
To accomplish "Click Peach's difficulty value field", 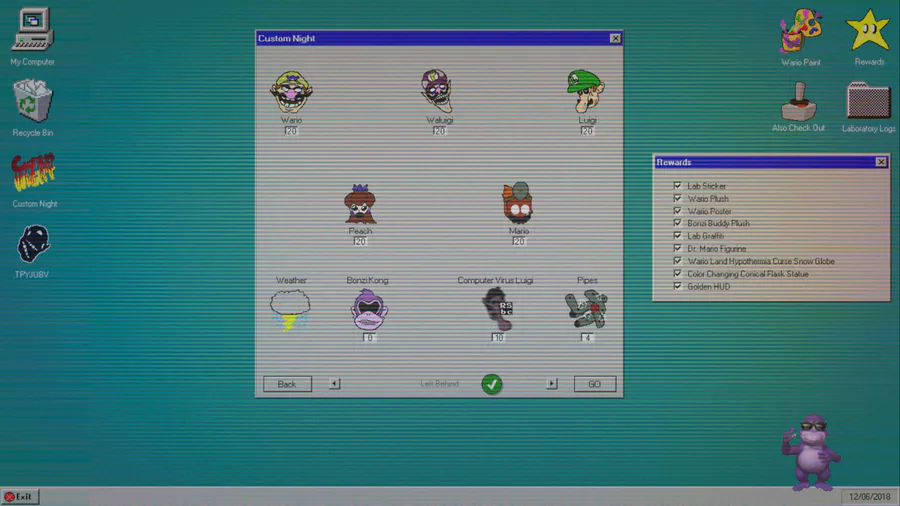I will [x=360, y=241].
